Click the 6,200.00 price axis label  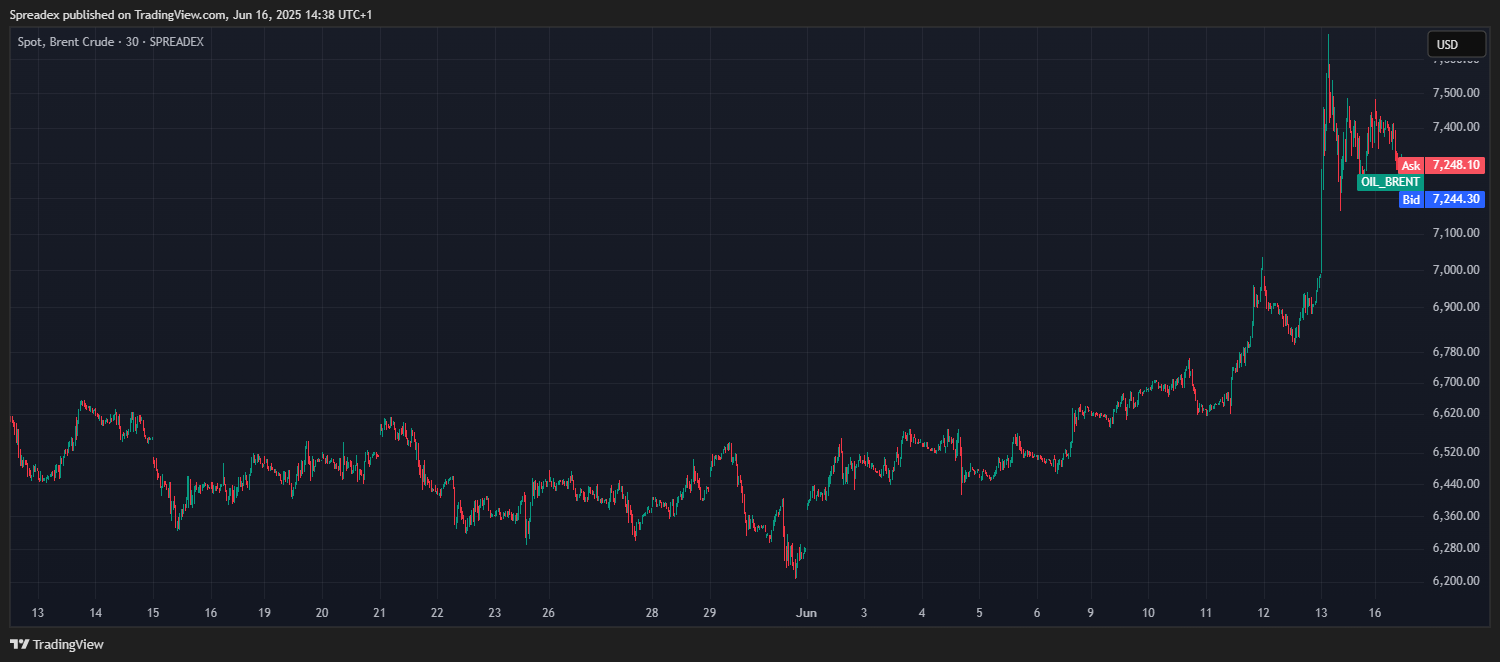1456,581
